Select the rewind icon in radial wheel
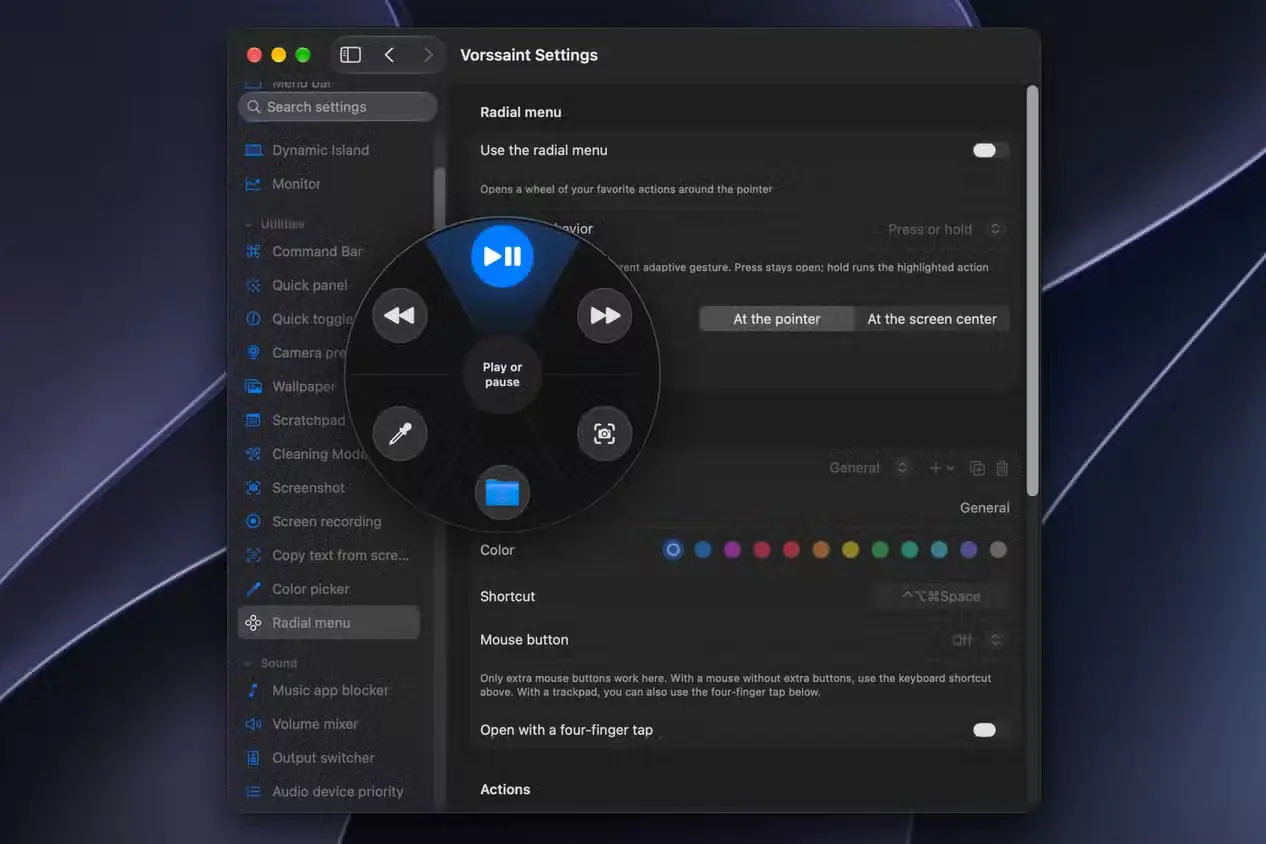The image size is (1266, 844). tap(400, 315)
